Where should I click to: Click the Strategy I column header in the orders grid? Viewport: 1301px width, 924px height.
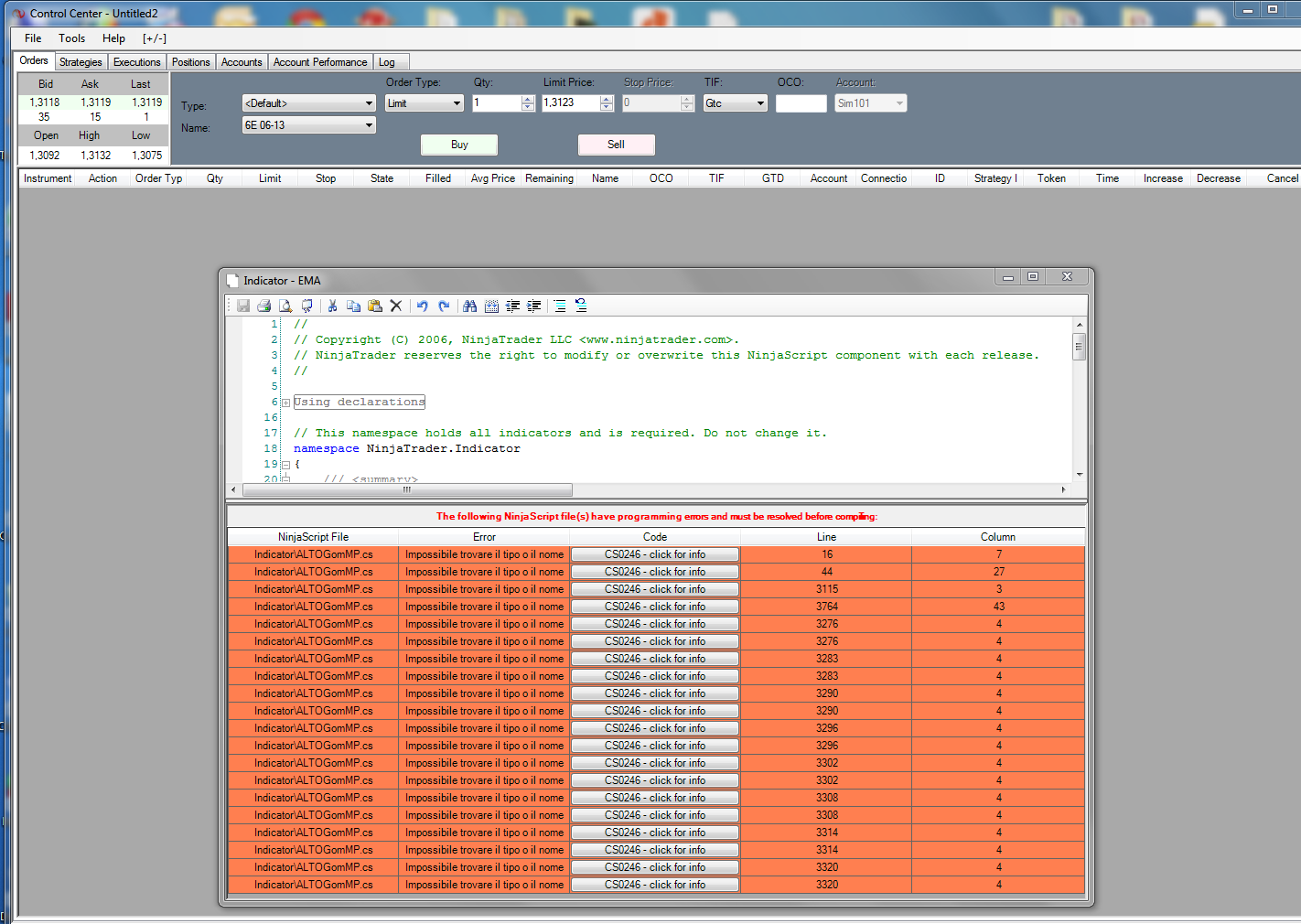coord(995,178)
